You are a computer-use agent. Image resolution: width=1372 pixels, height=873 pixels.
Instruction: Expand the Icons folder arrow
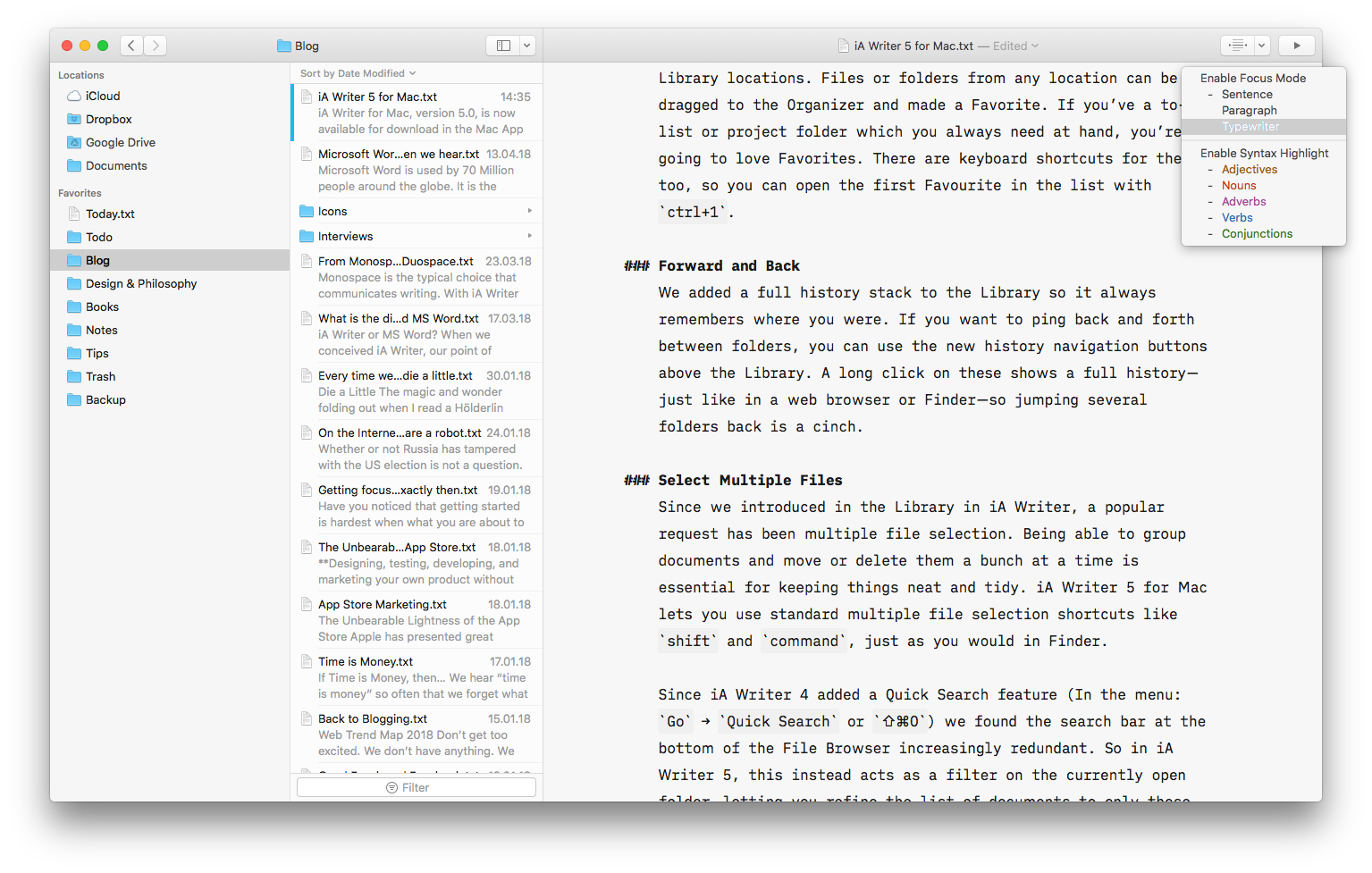(530, 211)
